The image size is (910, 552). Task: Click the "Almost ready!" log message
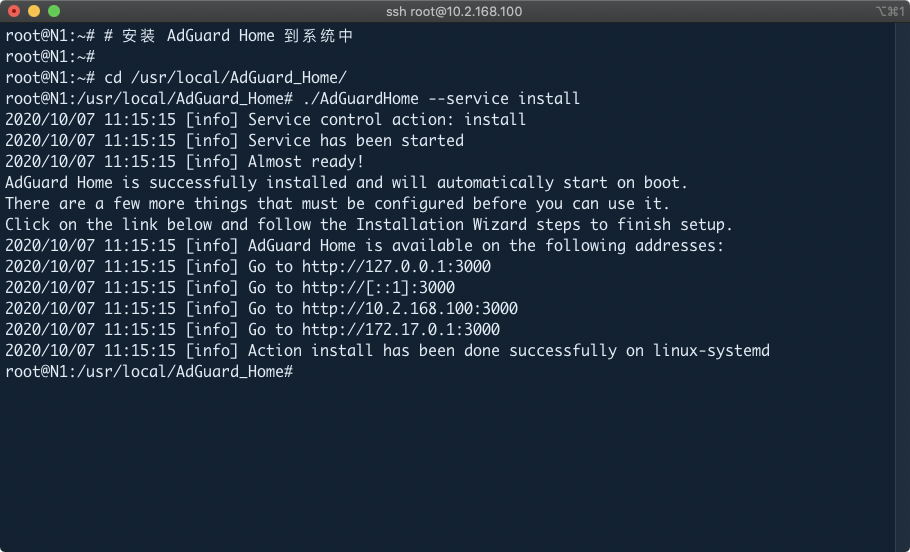click(306, 162)
